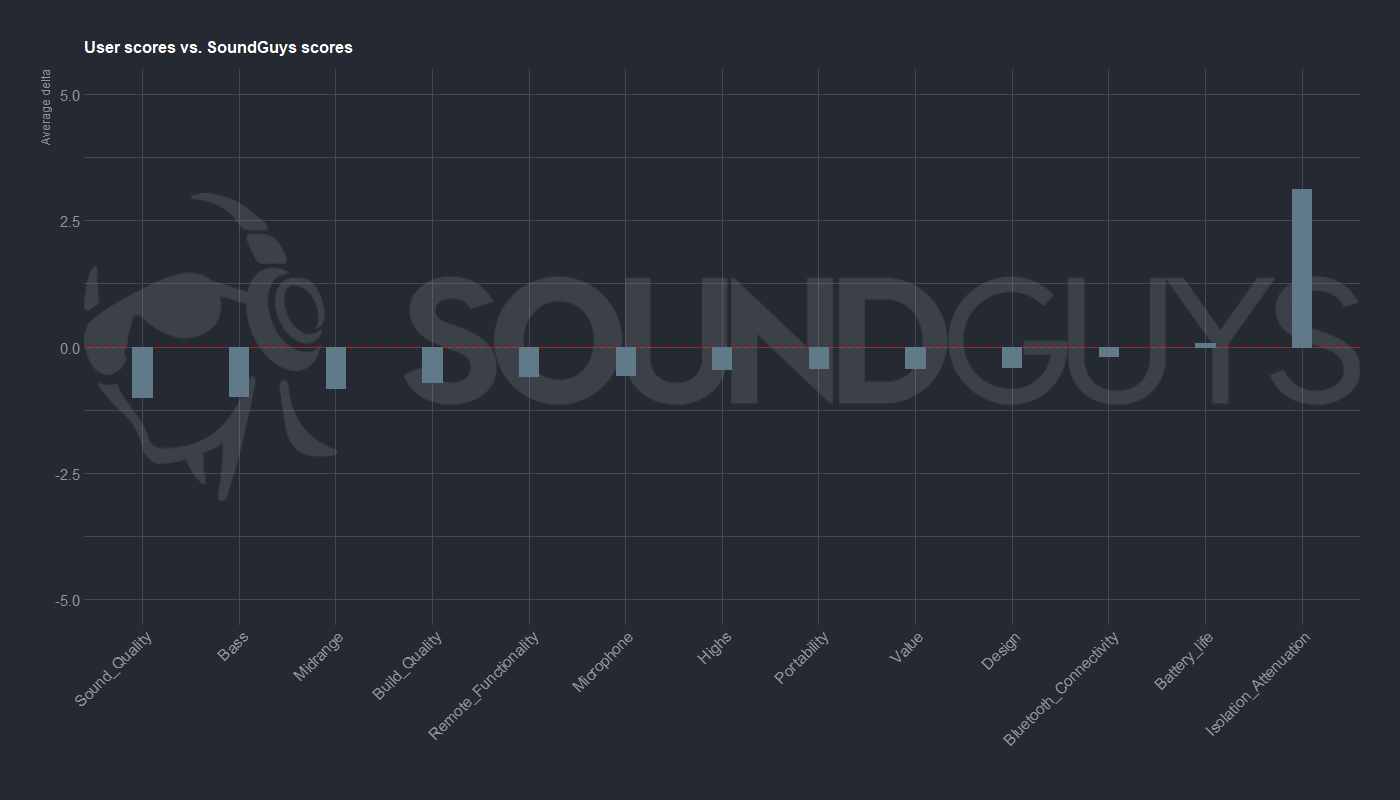Click the Remote_Functionality axis label
This screenshot has width=1400, height=800.
483,686
